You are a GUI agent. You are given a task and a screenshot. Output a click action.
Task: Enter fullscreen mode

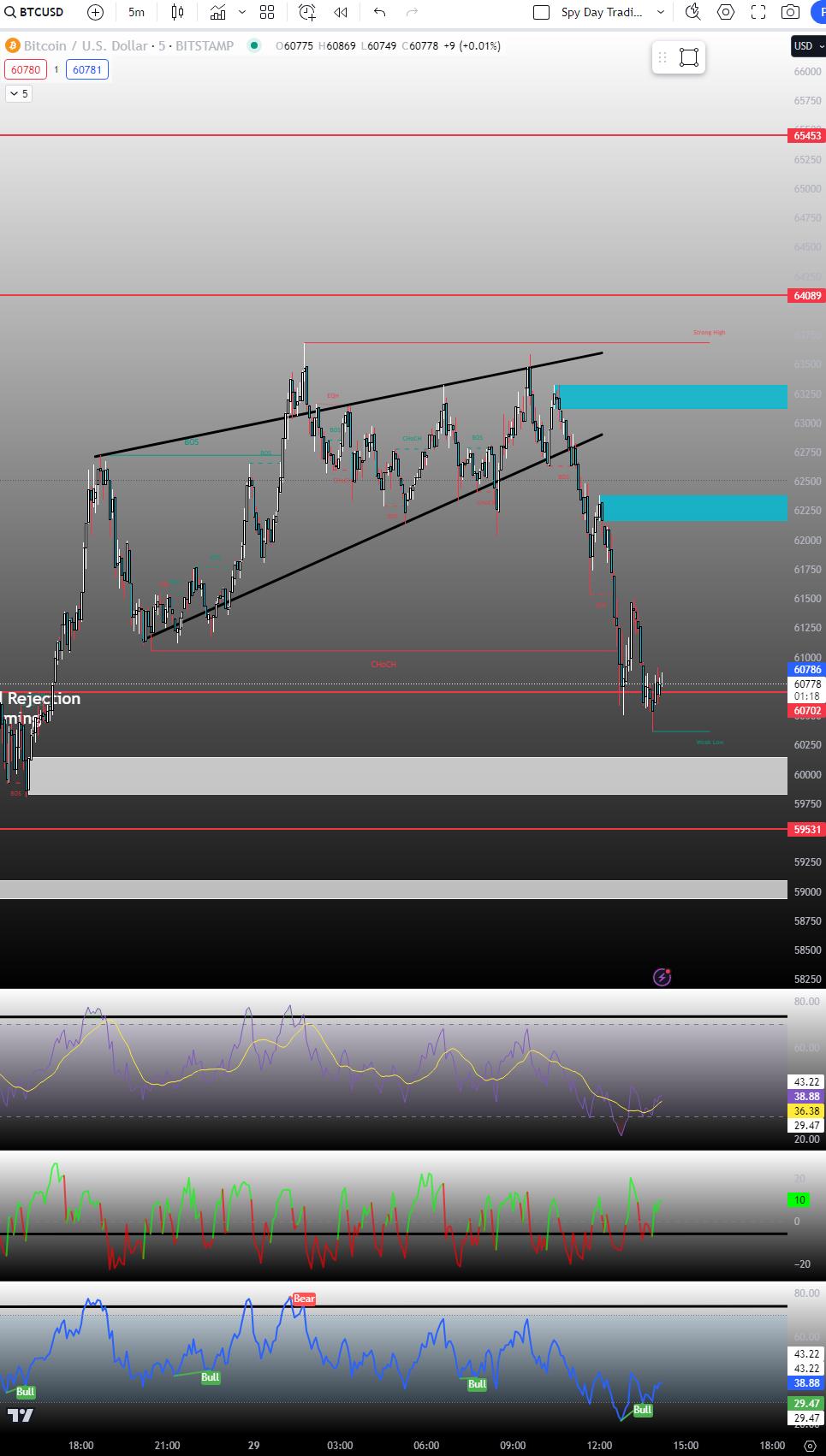tap(758, 12)
